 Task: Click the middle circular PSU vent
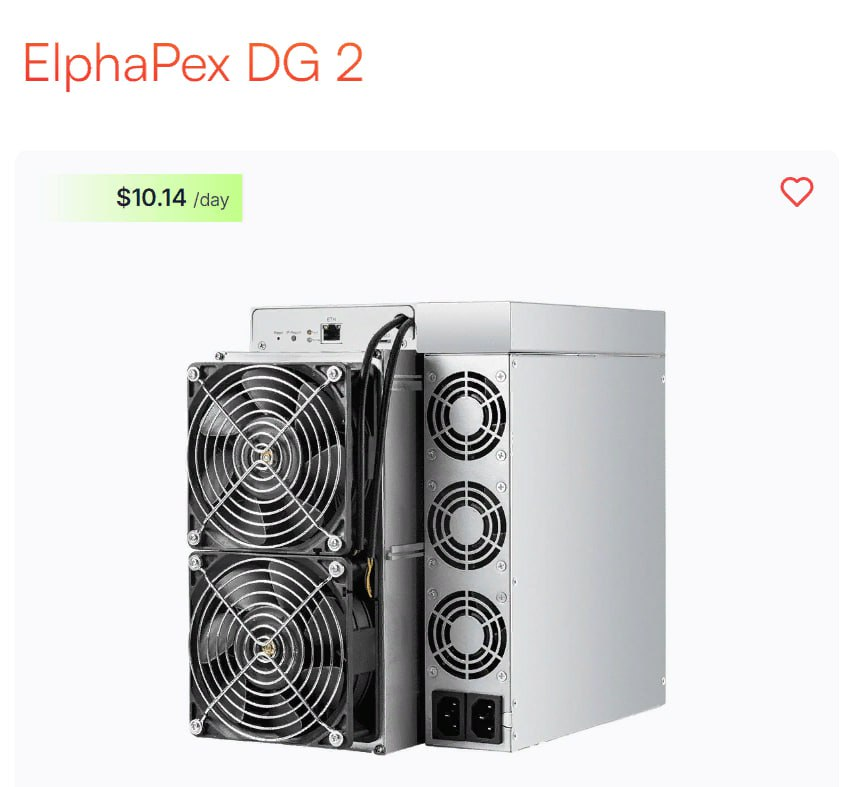click(466, 525)
